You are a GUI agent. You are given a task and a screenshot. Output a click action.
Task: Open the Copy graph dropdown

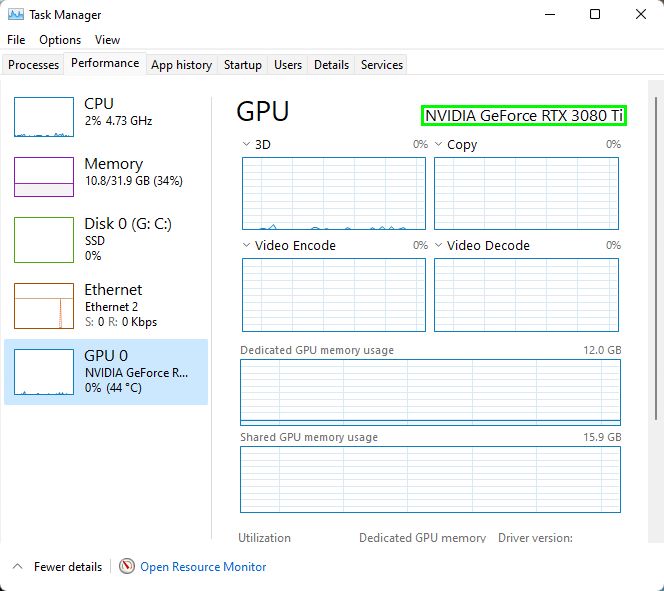(439, 145)
